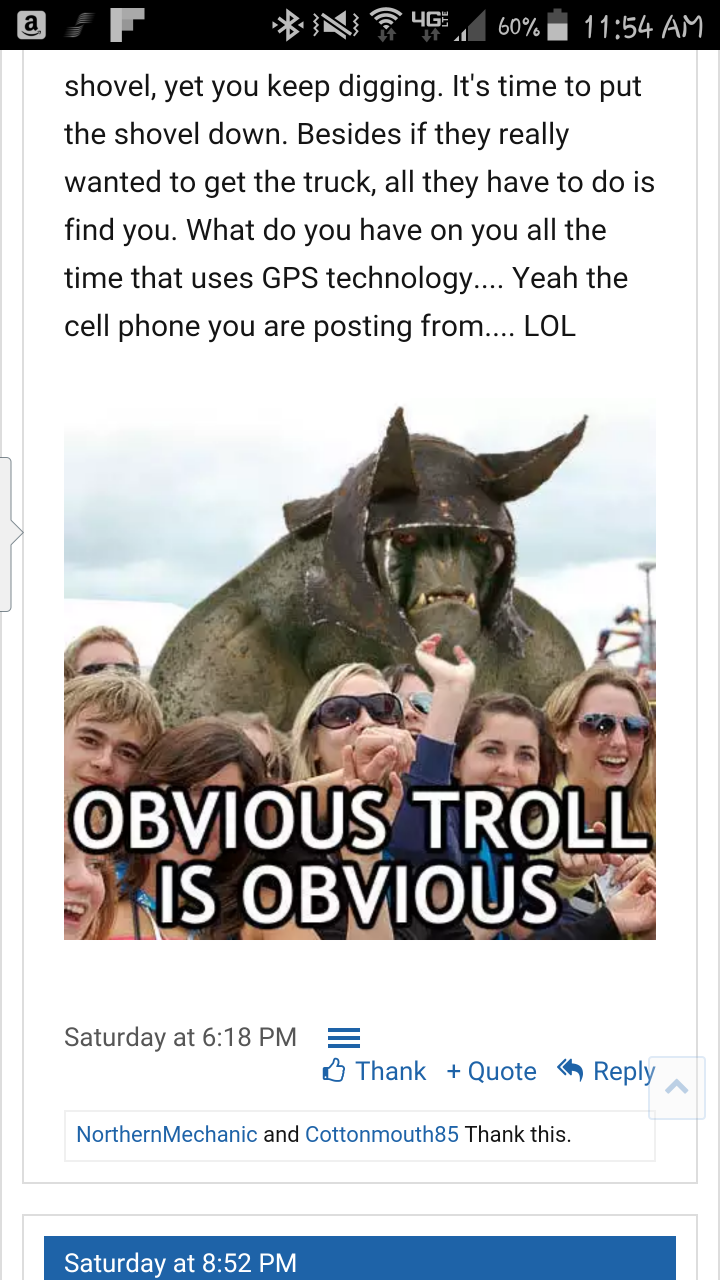Viewport: 720px width, 1280px height.
Task: Open the post options hamburger menu
Action: point(344,1038)
